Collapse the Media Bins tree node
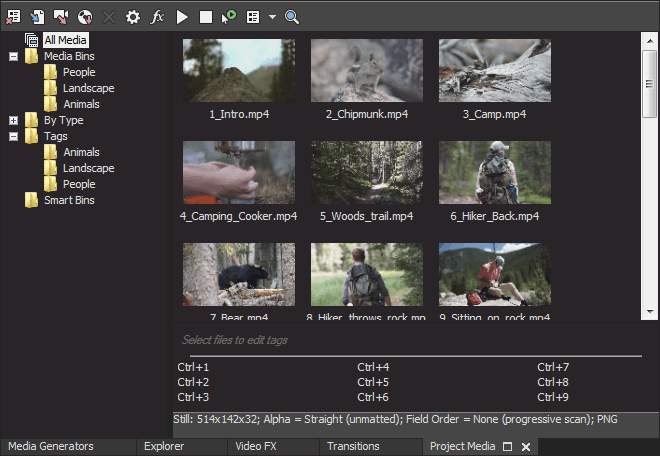The width and height of the screenshot is (660, 456). click(13, 56)
